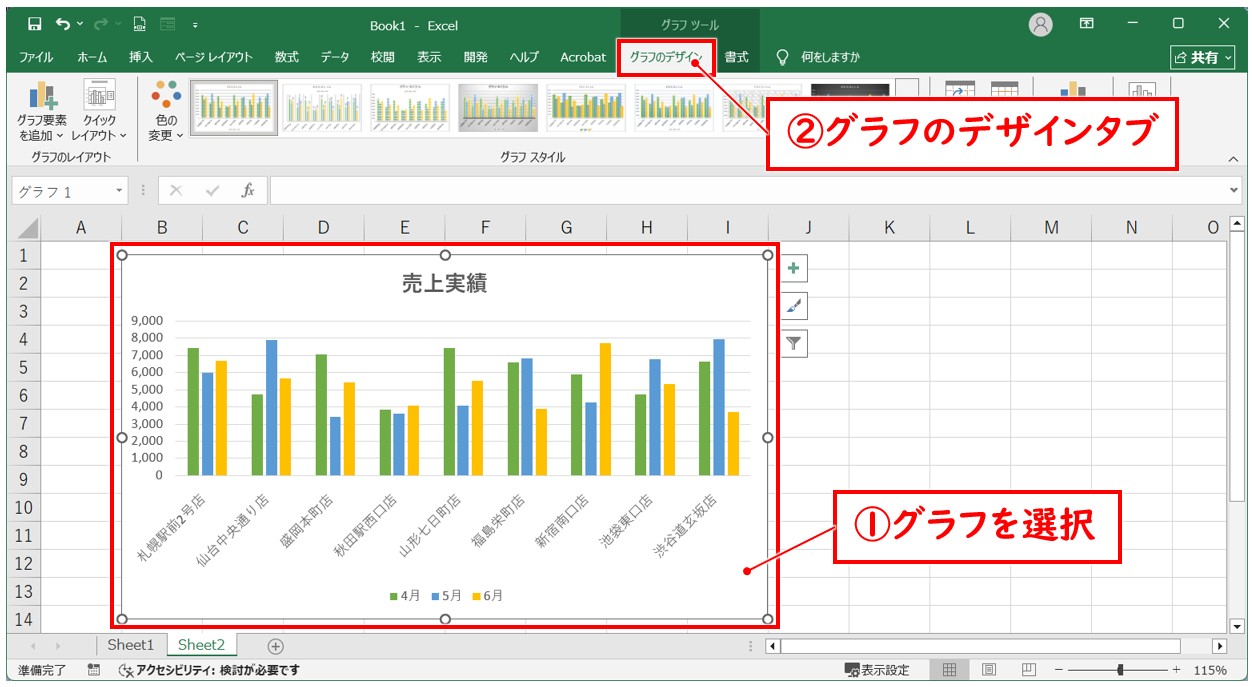
Task: Click the Insert Function fx icon
Action: coord(248,190)
